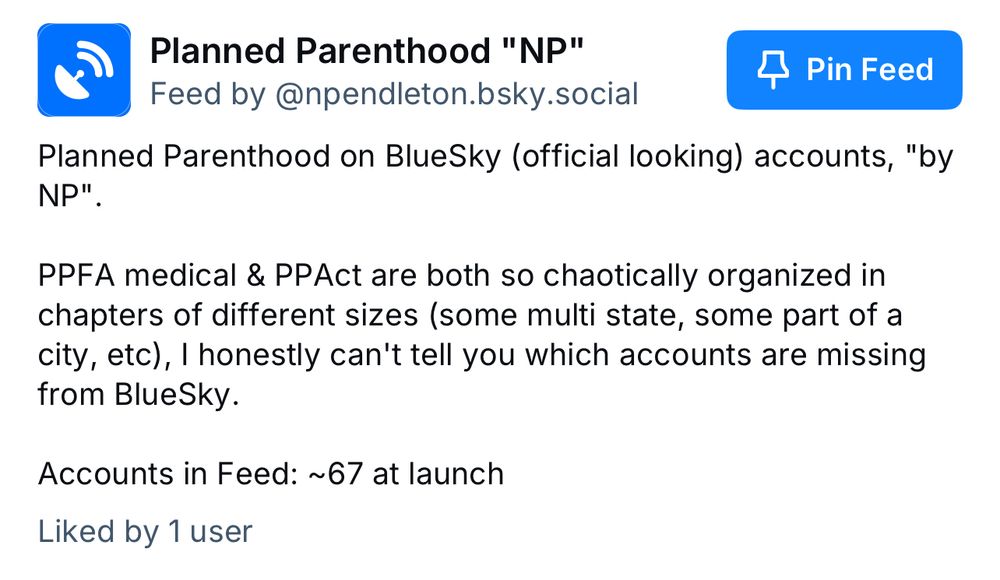Click the number "1" in the likes line
1000x580 pixels.
click(x=174, y=531)
